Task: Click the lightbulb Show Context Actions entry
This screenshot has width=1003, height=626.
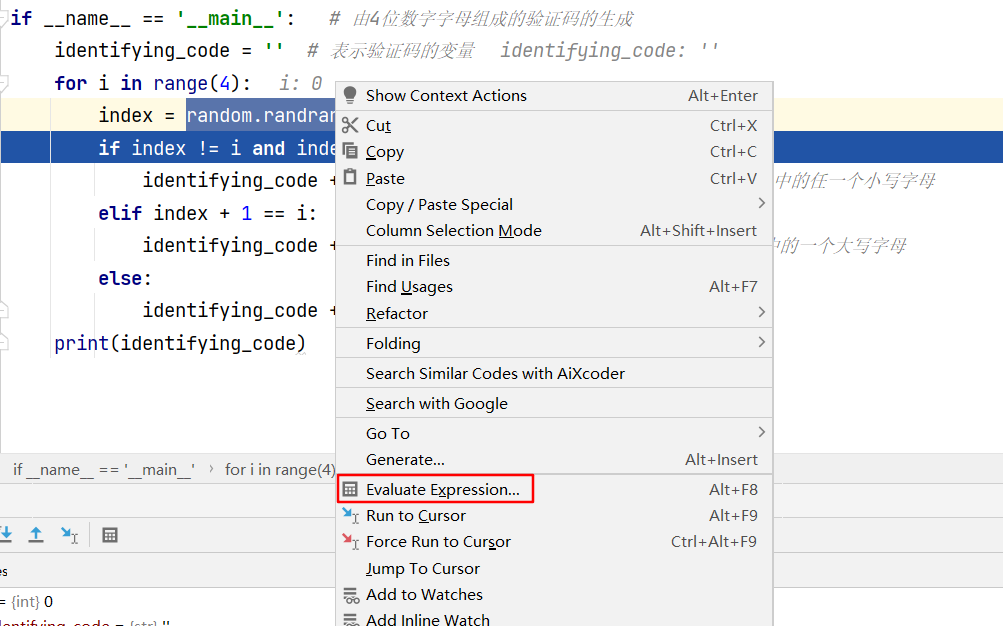Action: click(x=446, y=96)
